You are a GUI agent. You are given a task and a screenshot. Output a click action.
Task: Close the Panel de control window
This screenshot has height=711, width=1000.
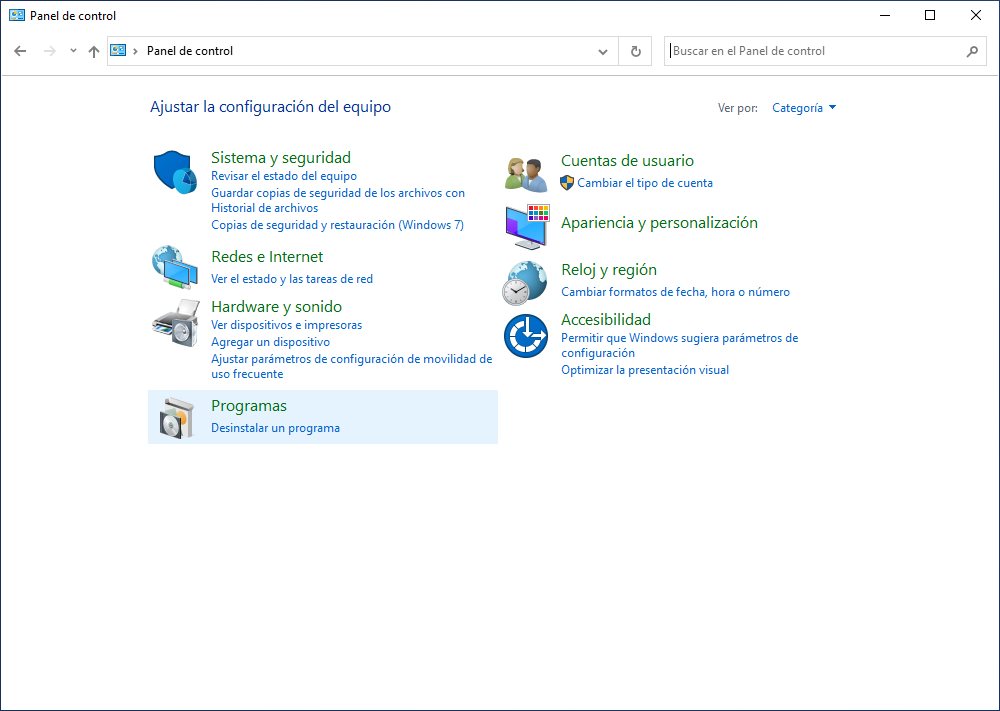tap(976, 15)
